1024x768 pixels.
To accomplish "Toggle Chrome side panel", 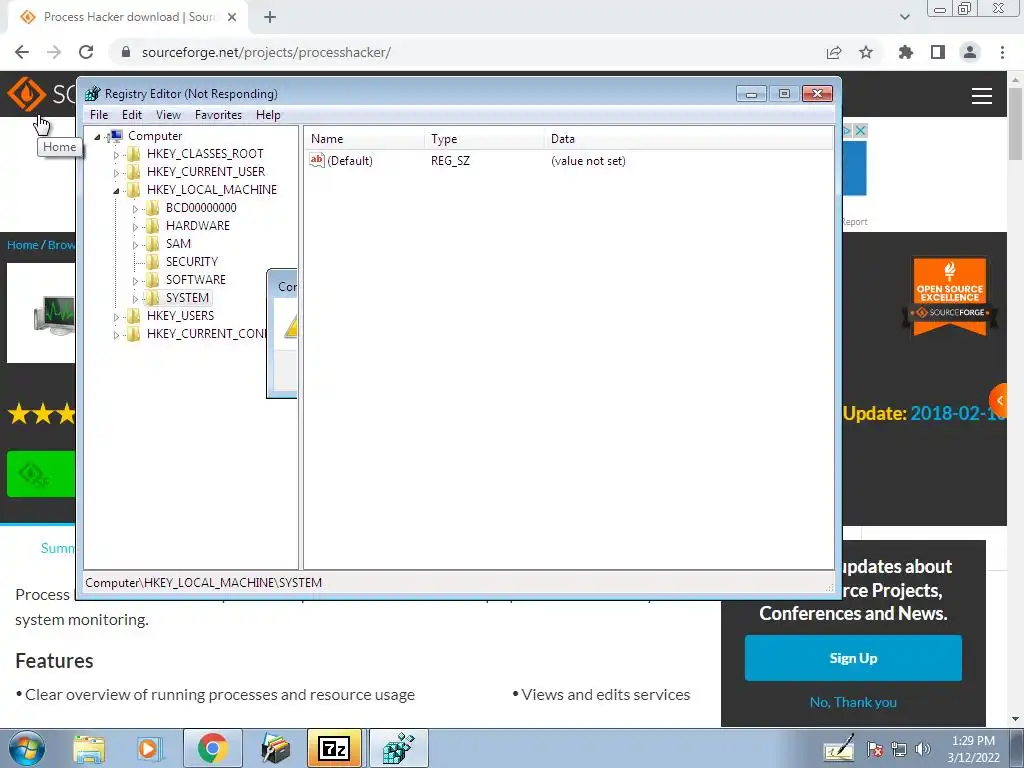I will tap(938, 52).
